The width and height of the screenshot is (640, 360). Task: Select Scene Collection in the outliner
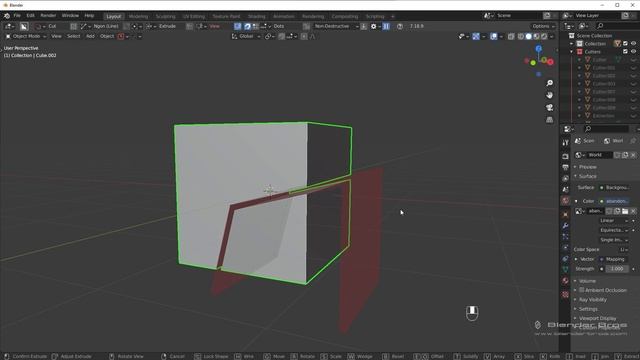coord(594,36)
